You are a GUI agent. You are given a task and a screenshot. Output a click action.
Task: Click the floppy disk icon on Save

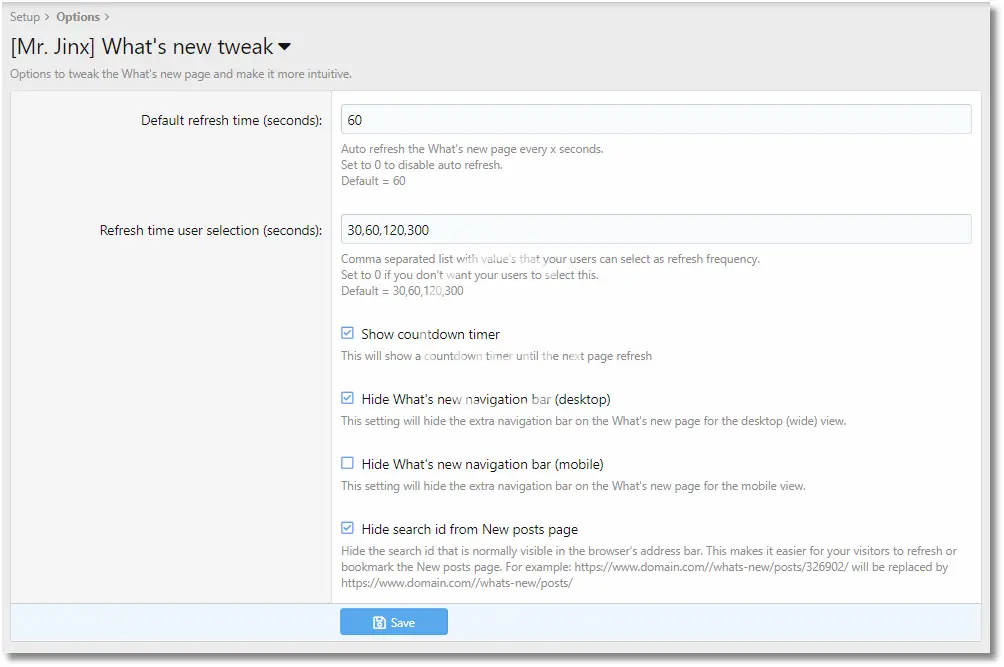[x=379, y=623]
